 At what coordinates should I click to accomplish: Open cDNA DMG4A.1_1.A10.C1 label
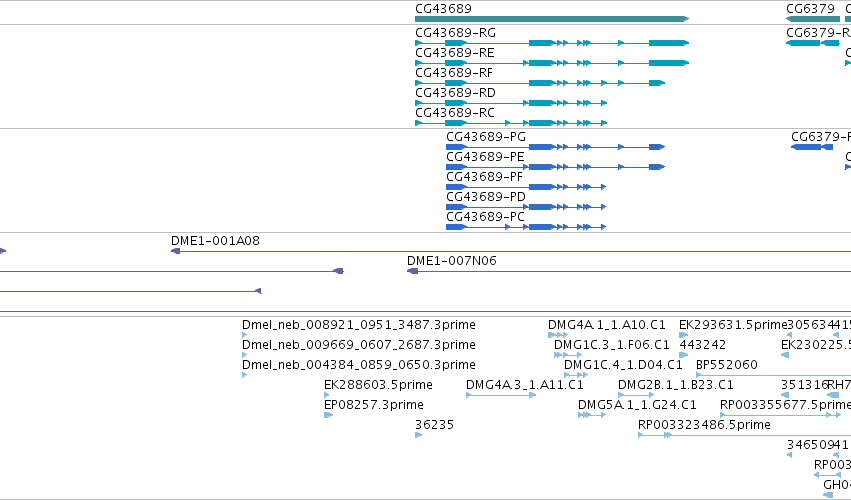tap(606, 325)
